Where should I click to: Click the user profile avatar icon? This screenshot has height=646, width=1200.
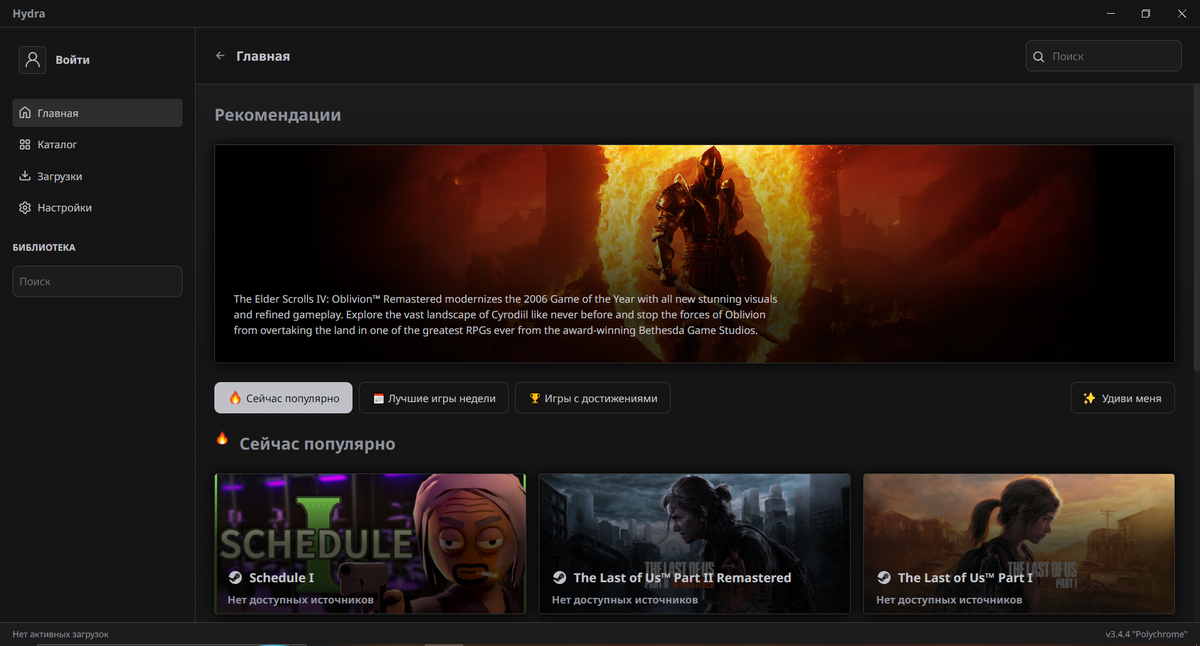point(32,60)
